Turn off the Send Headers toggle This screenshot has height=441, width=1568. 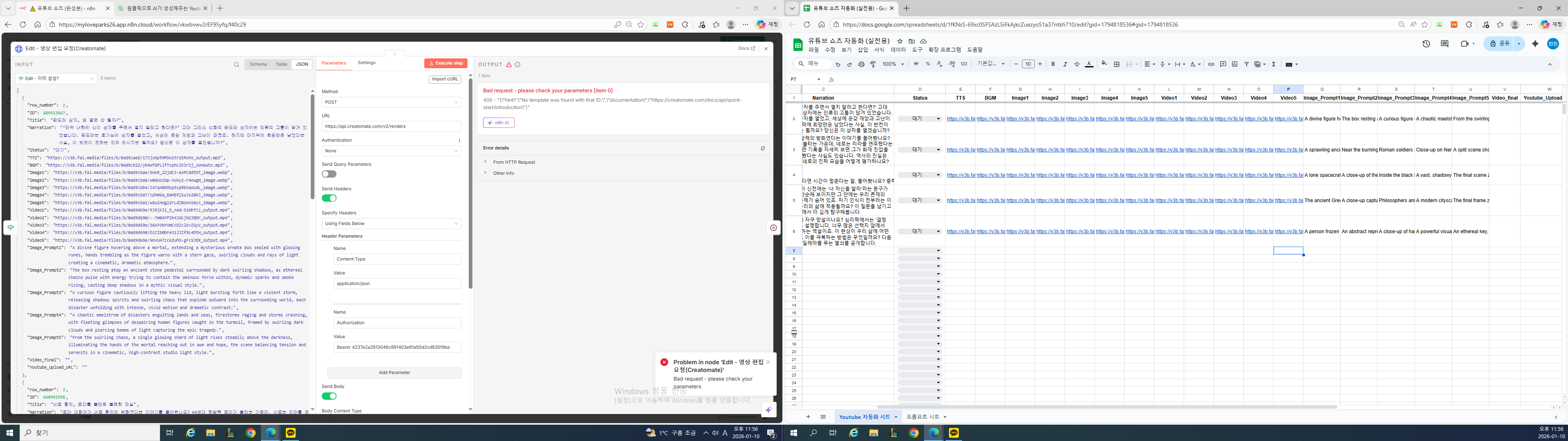[329, 198]
